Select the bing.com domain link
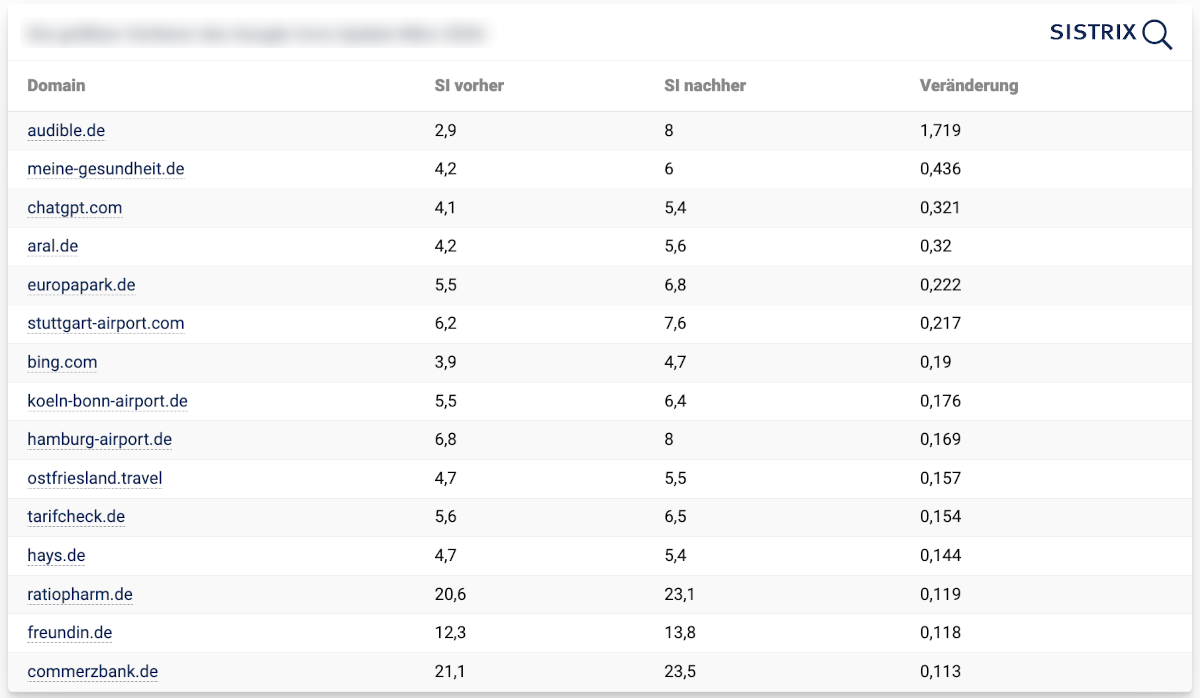The width and height of the screenshot is (1200, 698). (62, 362)
